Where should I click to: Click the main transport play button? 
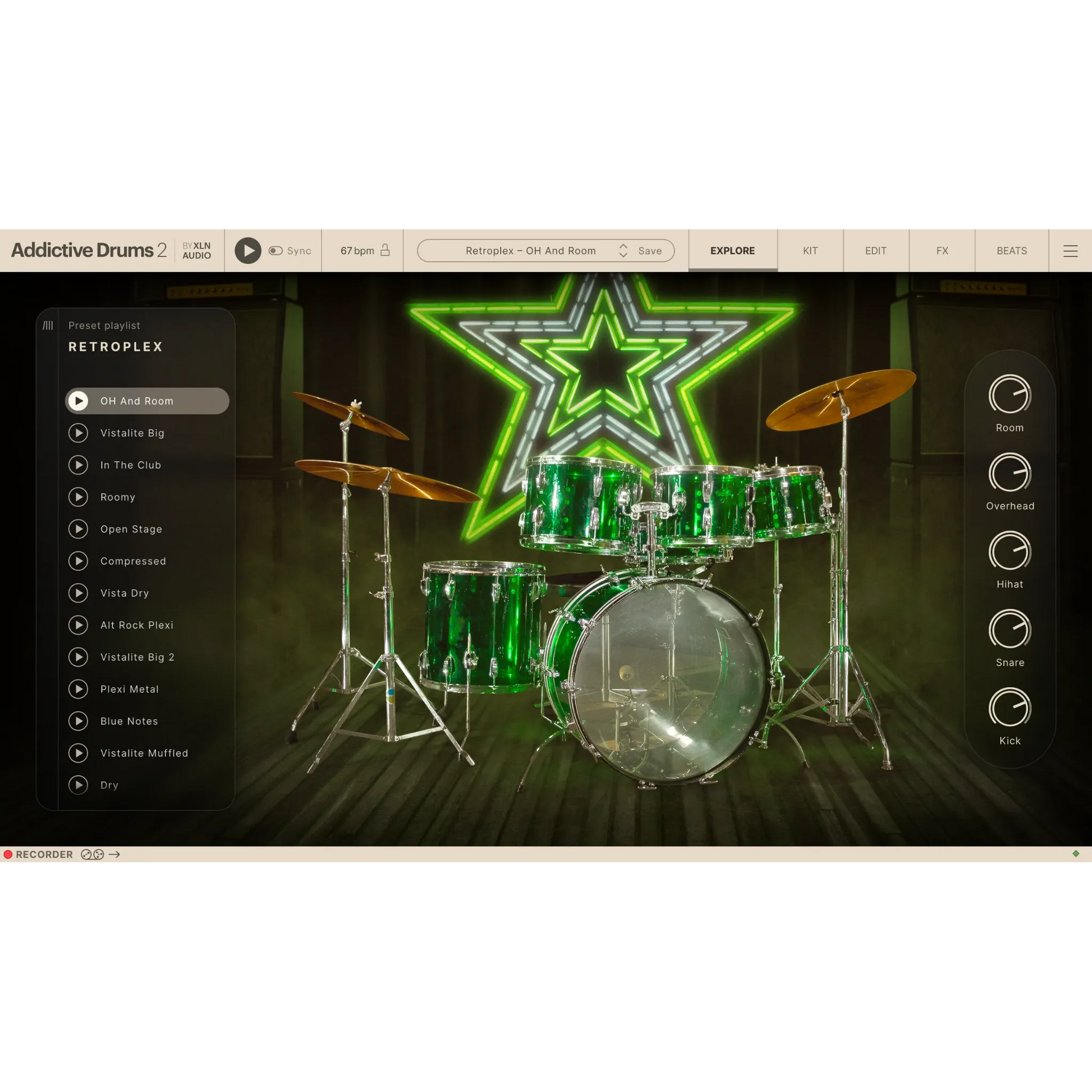click(x=247, y=250)
